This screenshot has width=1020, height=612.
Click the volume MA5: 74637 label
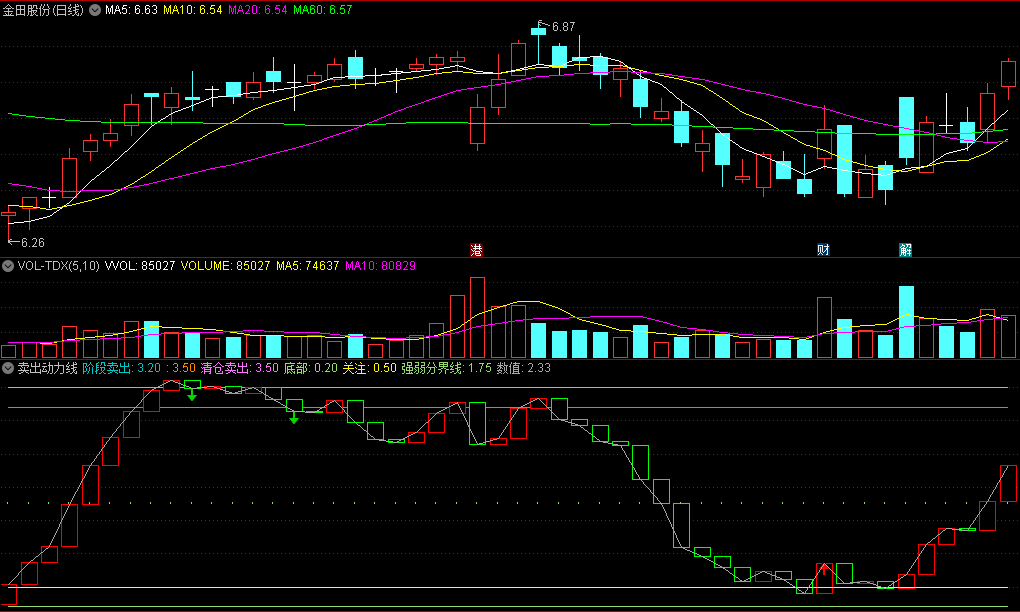(x=308, y=266)
